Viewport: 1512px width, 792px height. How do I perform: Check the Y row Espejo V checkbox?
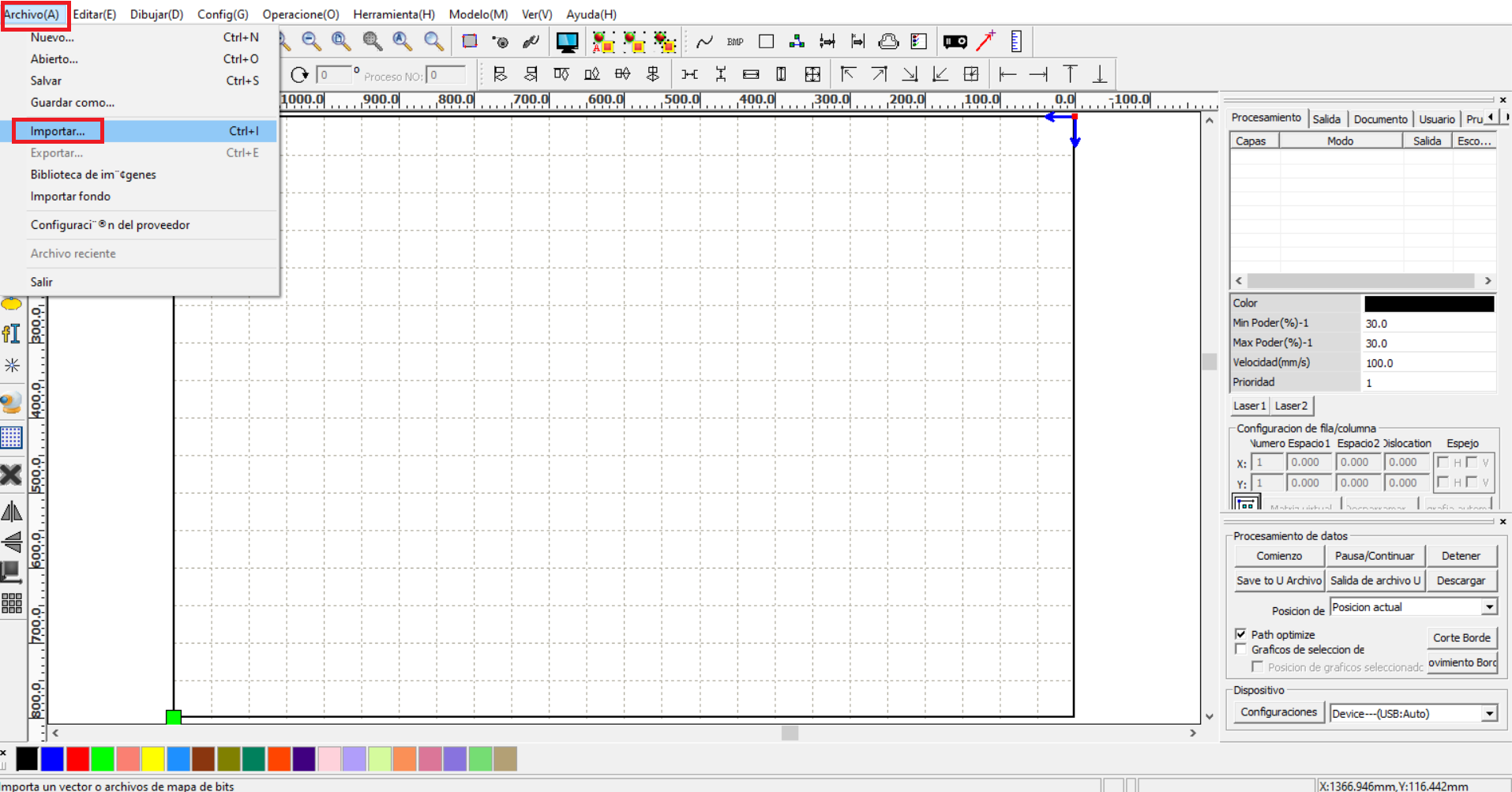coord(1472,482)
